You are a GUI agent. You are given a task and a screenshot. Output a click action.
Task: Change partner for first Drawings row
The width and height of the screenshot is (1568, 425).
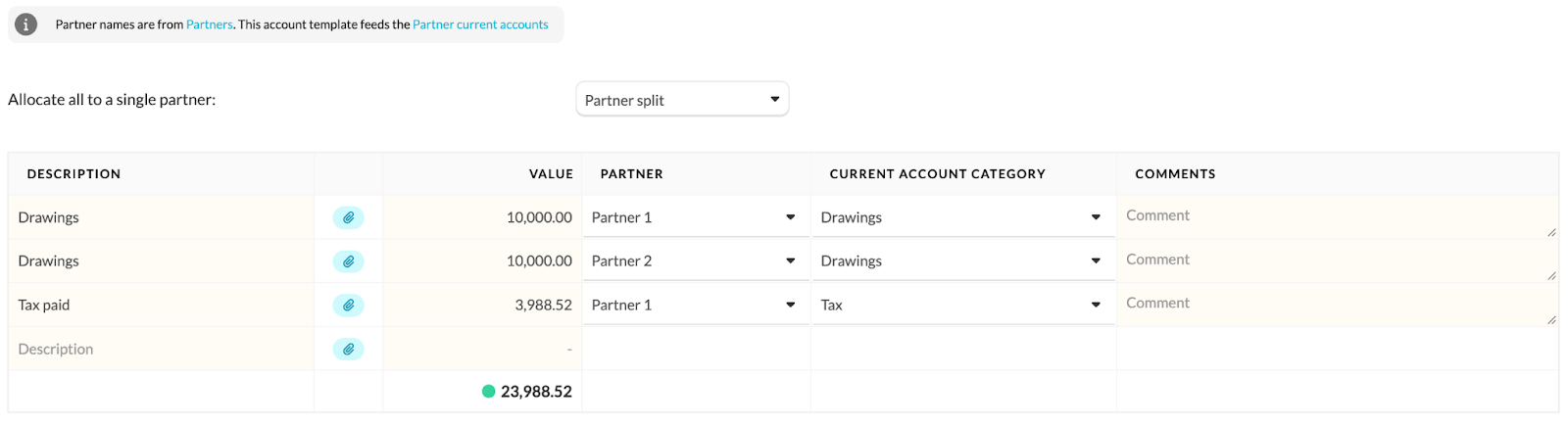696,217
